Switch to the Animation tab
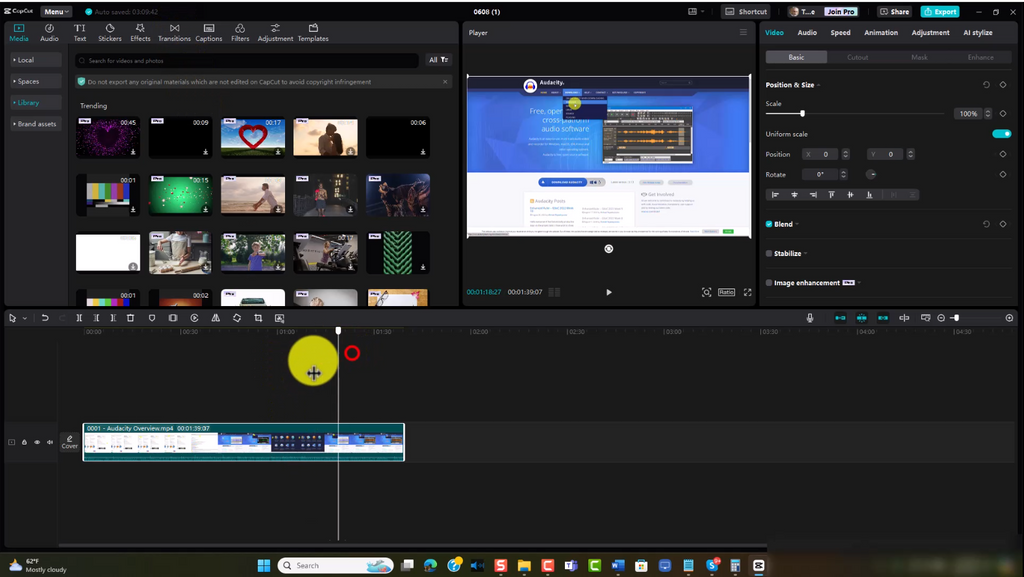Viewport: 1024px width, 577px height. 880,32
